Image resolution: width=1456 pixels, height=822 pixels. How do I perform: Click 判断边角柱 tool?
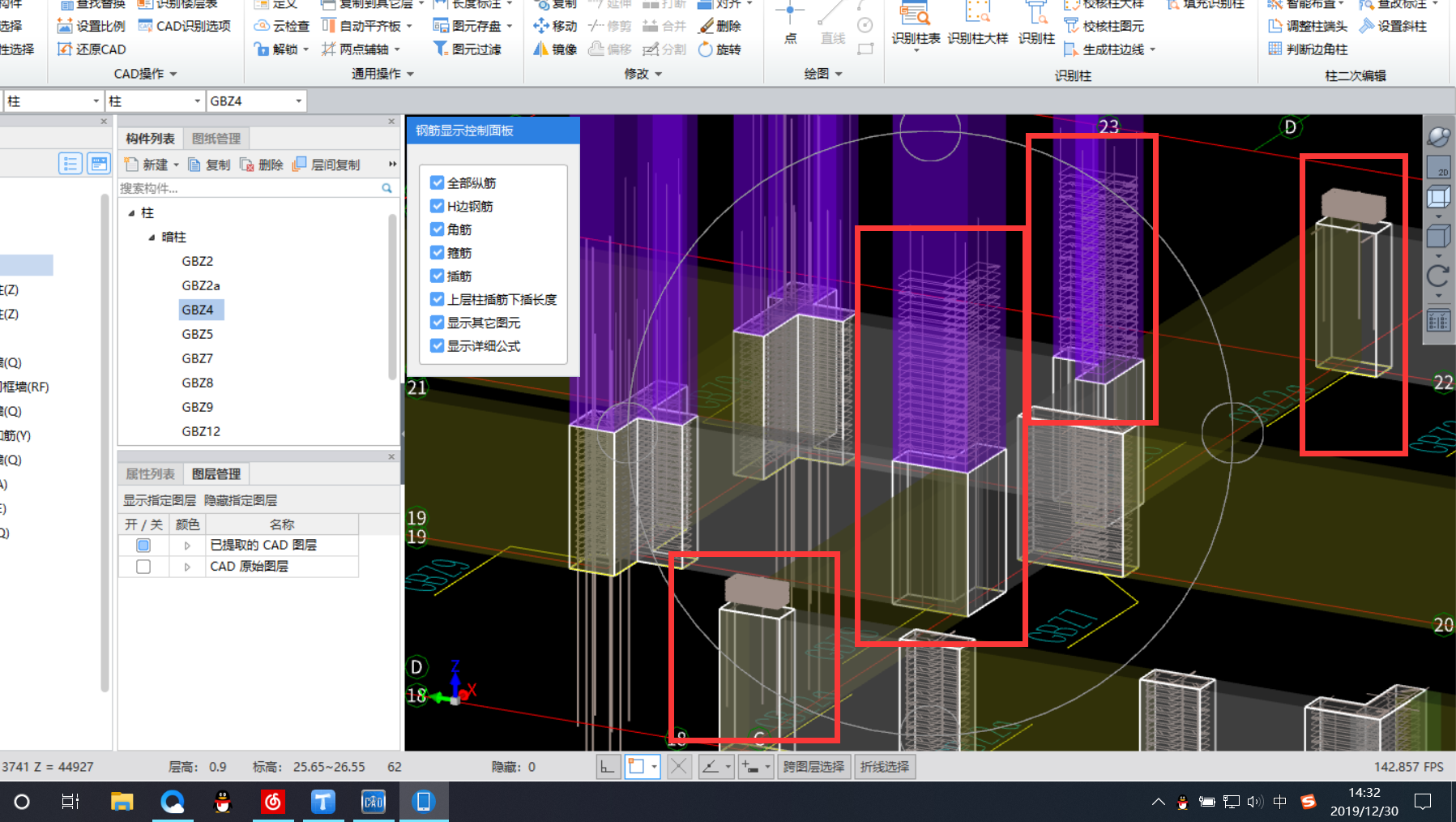(x=1308, y=49)
